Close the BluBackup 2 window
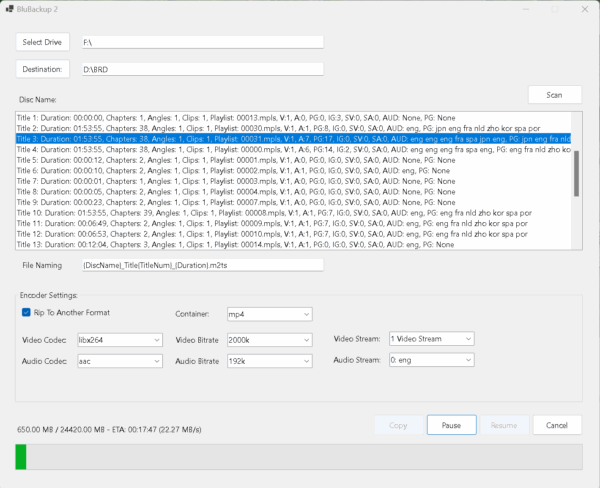Screen dimensions: 600x488 (585, 9)
